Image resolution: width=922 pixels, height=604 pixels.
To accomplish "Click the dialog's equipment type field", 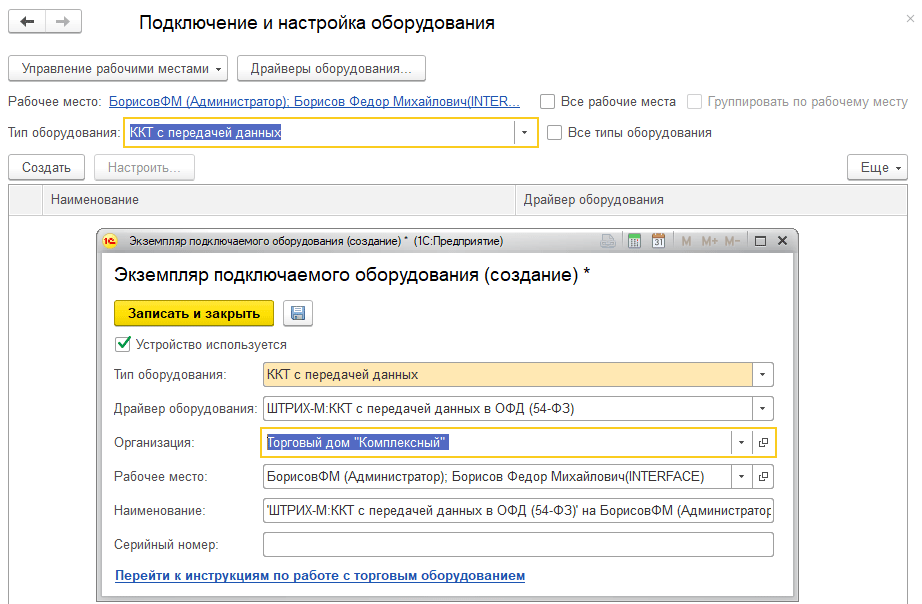I will point(507,375).
